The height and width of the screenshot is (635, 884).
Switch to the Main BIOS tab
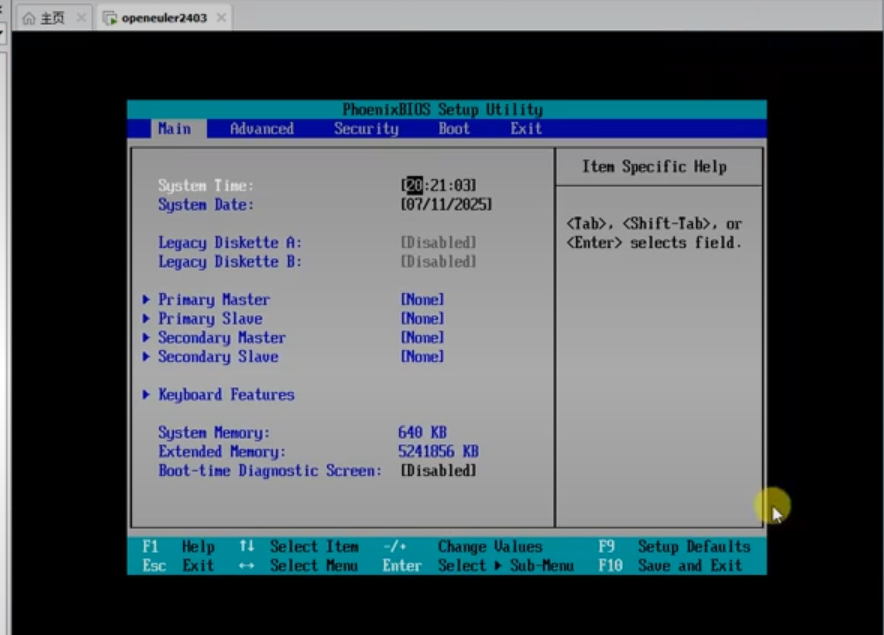(x=175, y=129)
